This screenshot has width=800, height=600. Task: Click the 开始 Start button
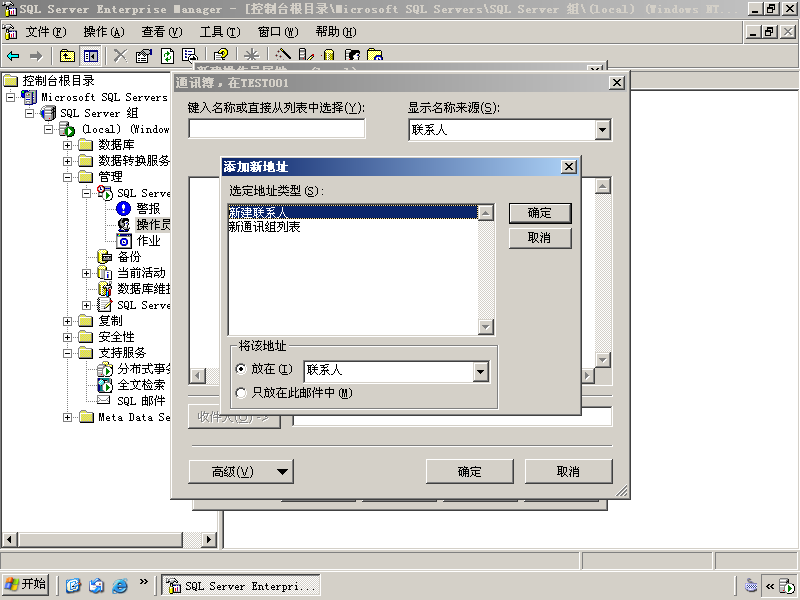(x=25, y=585)
